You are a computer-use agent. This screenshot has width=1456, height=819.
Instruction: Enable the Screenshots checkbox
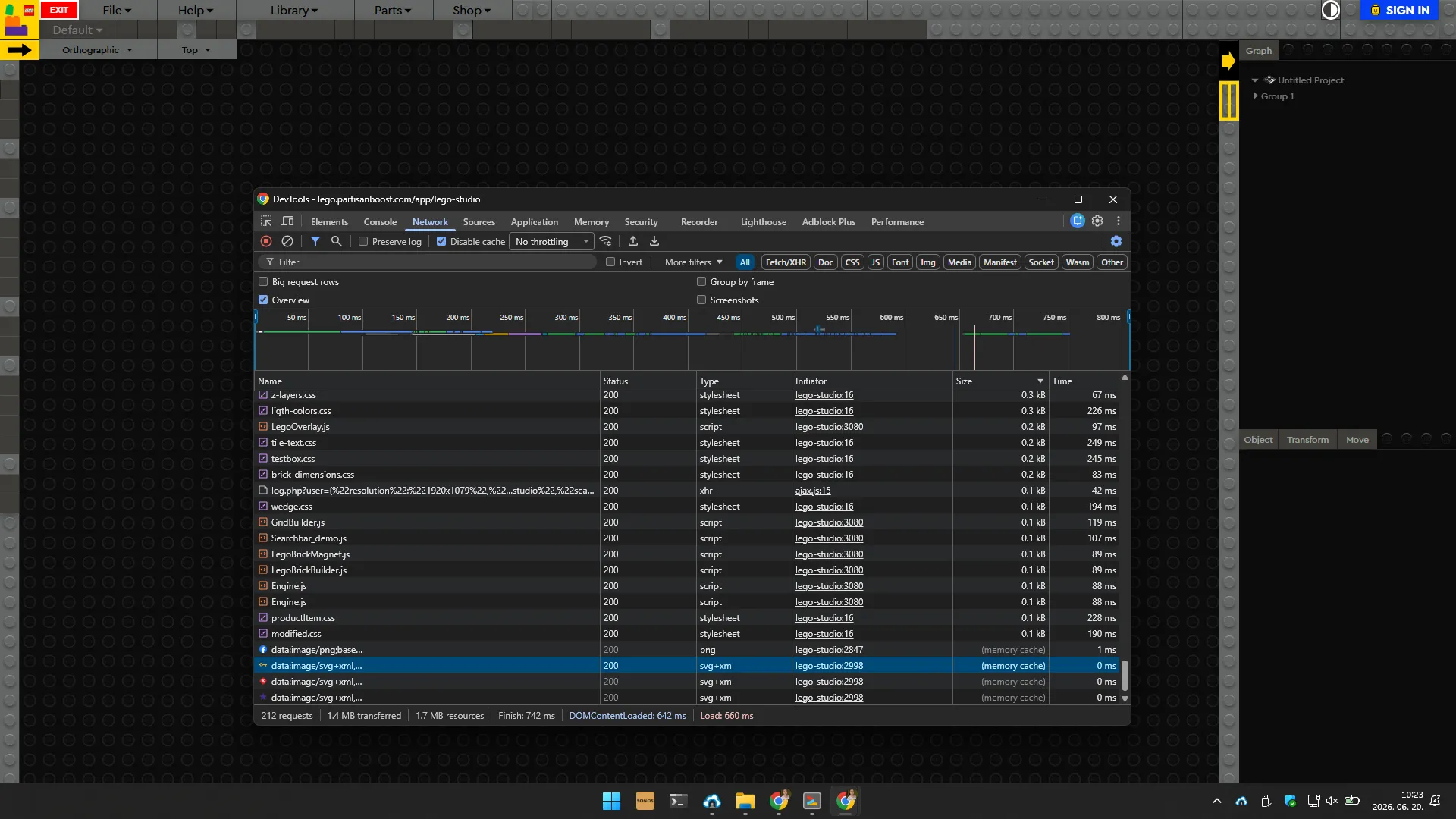click(701, 300)
